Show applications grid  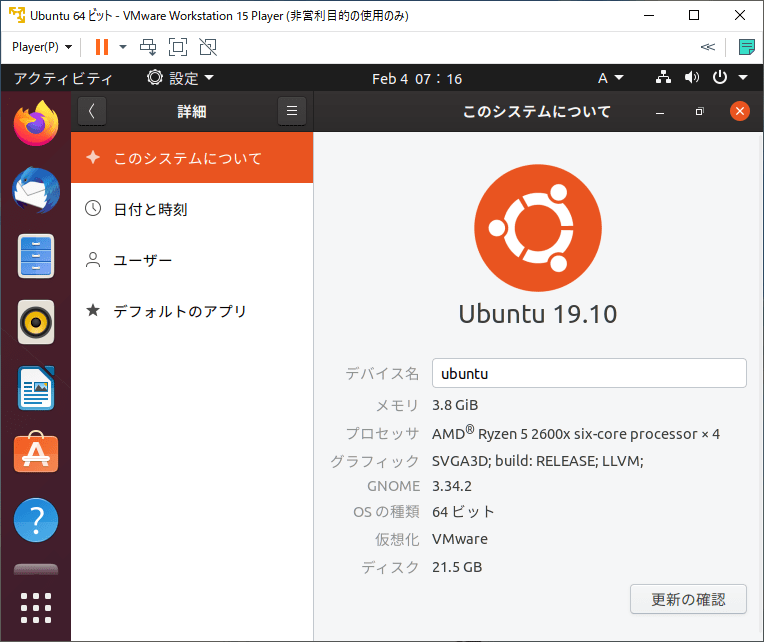(36, 608)
